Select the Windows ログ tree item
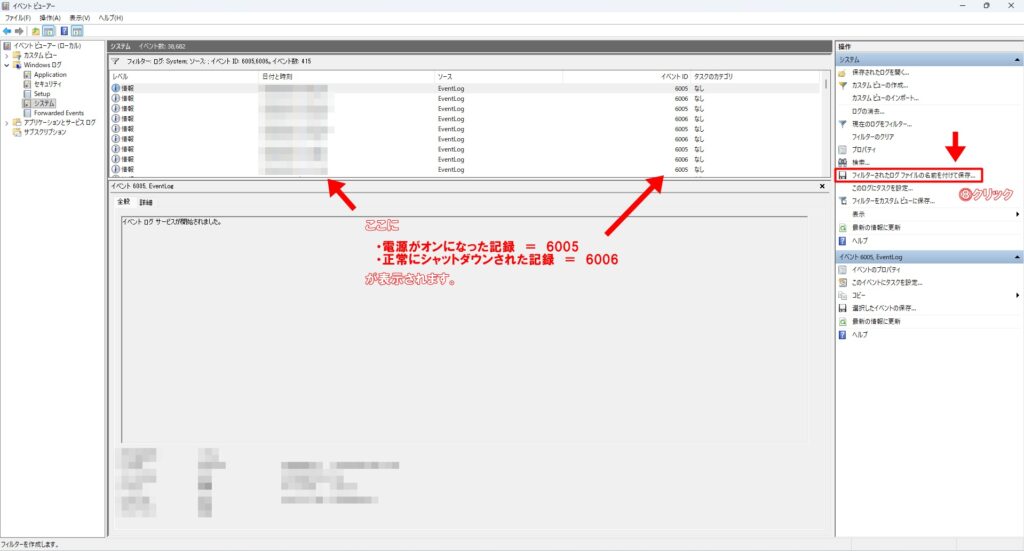The height and width of the screenshot is (551, 1024). pyautogui.click(x=42, y=65)
